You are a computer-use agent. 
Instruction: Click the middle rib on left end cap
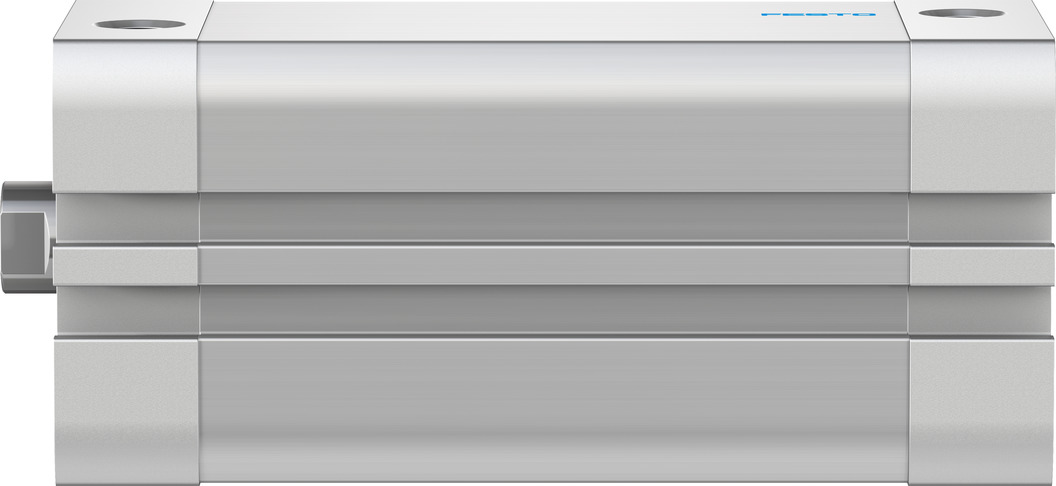[x=125, y=265]
